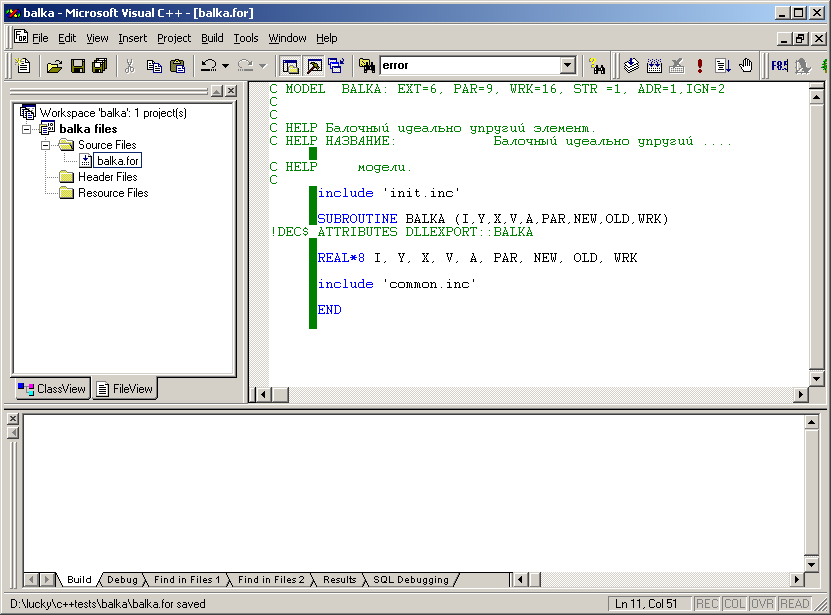Viewport: 831px width, 615px height.
Task: Click the Save All toolbar icon
Action: point(99,66)
